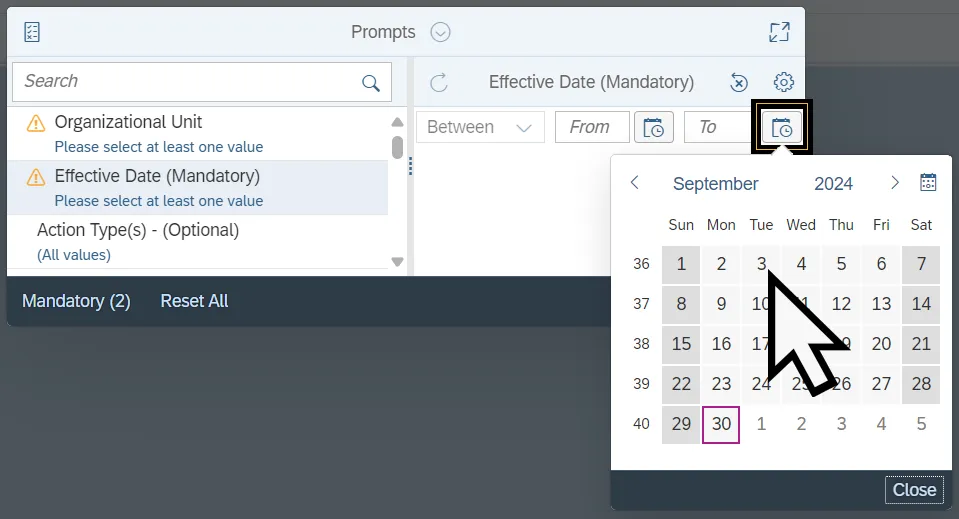The width and height of the screenshot is (959, 519).
Task: Click the Reset All button
Action: 194,301
